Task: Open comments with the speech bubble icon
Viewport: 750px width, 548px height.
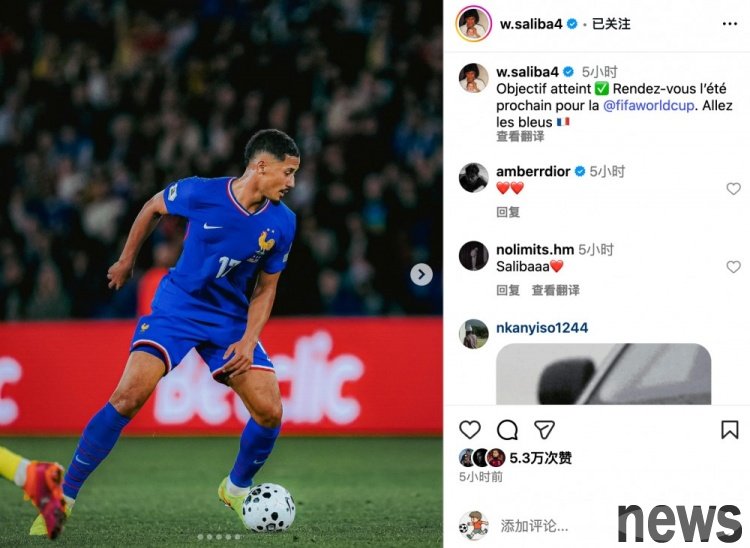Action: (x=507, y=429)
